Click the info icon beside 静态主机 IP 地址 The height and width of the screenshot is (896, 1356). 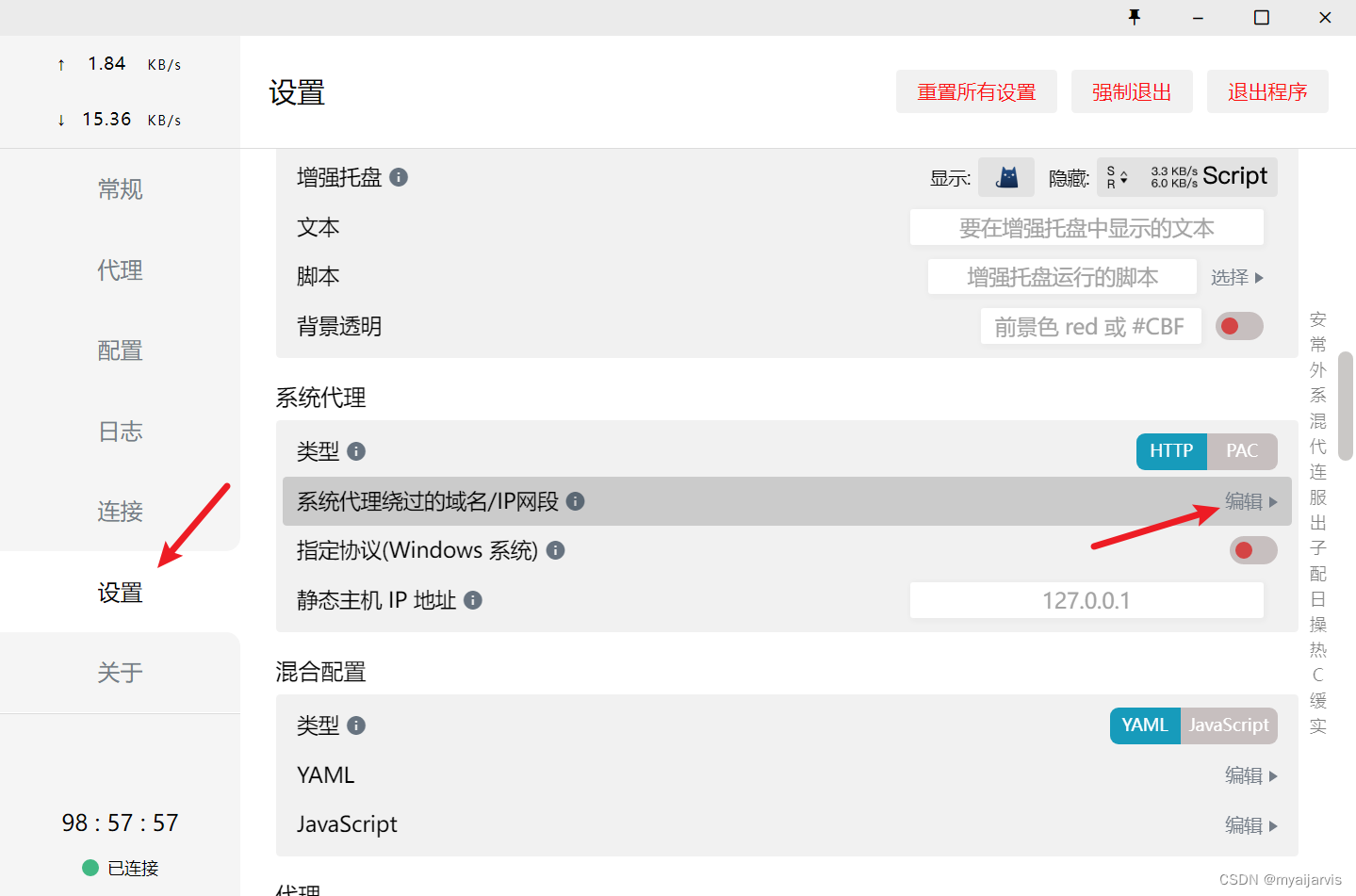point(473,600)
